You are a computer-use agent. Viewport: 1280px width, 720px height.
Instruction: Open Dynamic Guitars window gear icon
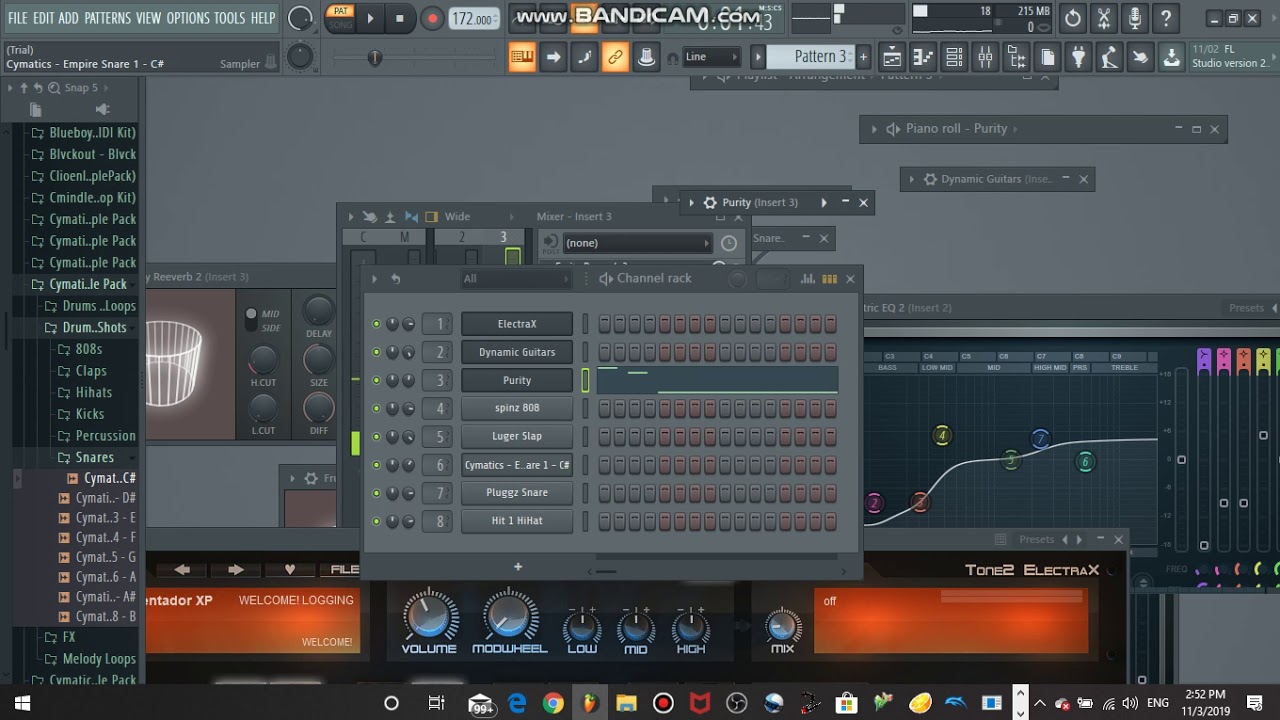[x=930, y=179]
